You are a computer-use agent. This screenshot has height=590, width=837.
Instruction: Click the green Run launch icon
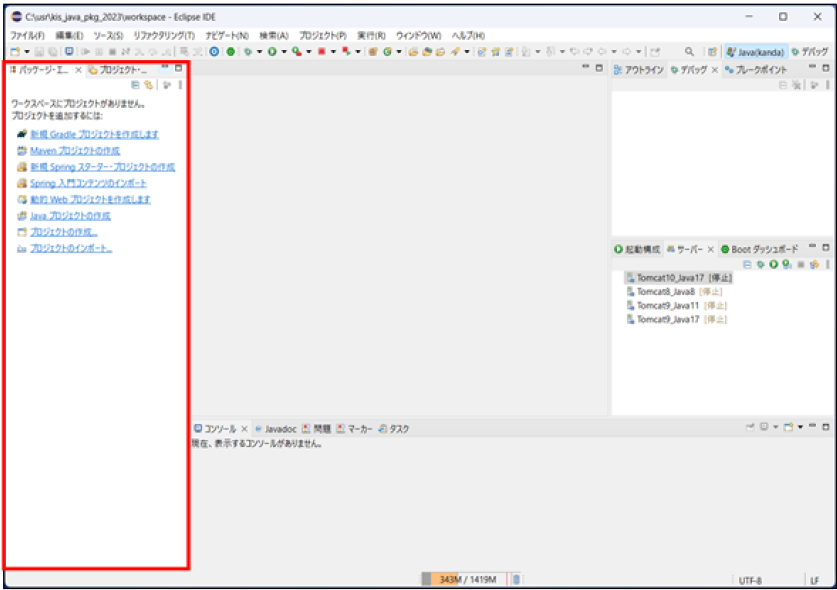click(x=271, y=51)
